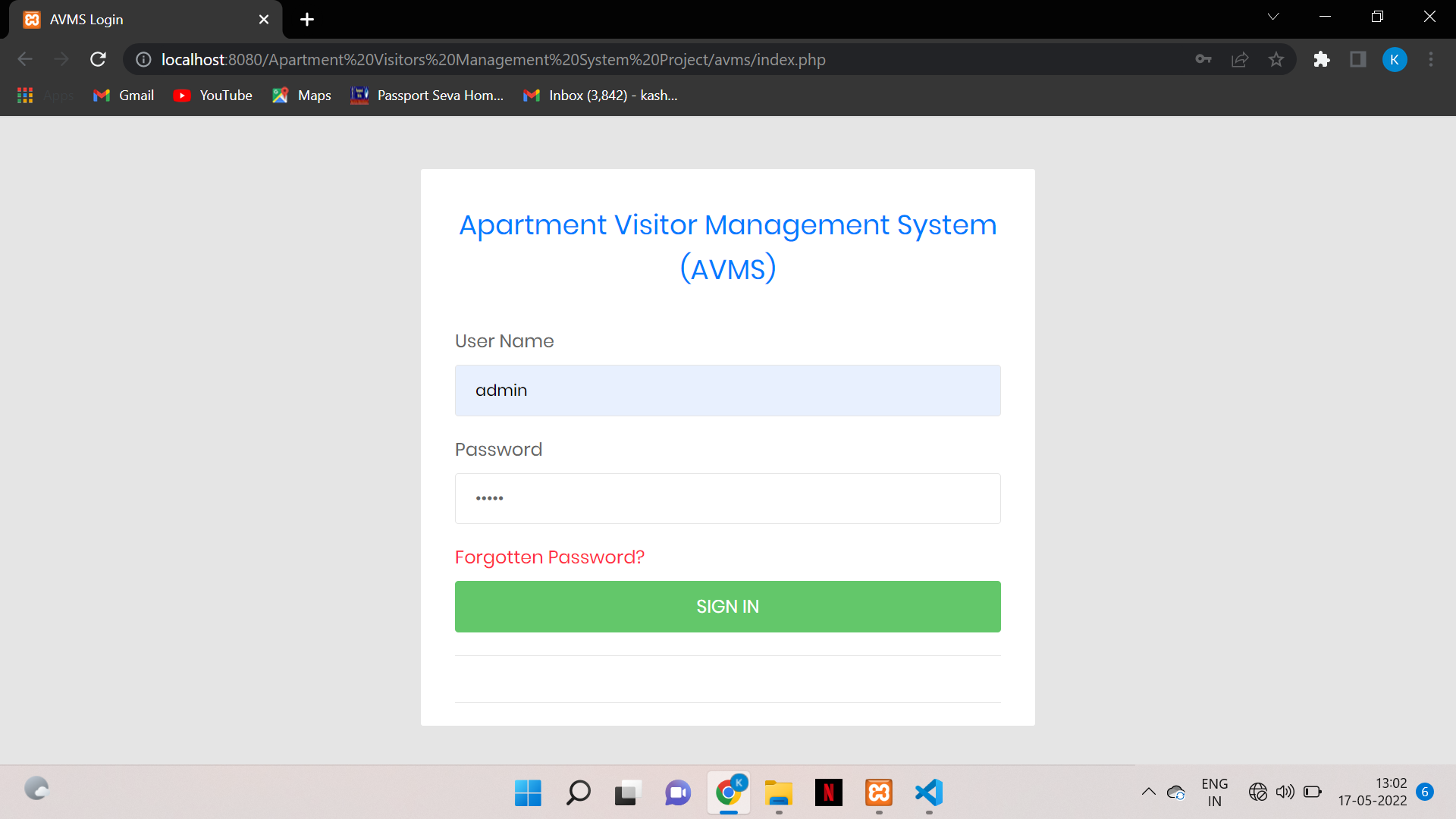Open the Apps grid on the bookmarks bar
1456x819 pixels.
[24, 95]
